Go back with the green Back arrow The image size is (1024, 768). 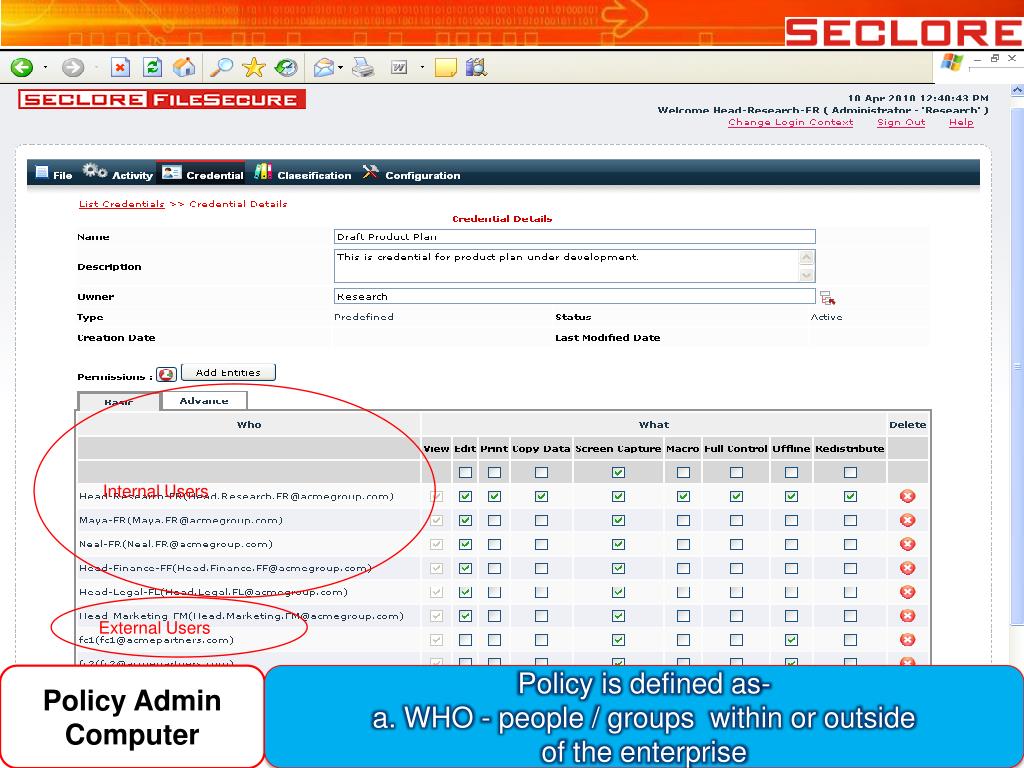(x=22, y=67)
